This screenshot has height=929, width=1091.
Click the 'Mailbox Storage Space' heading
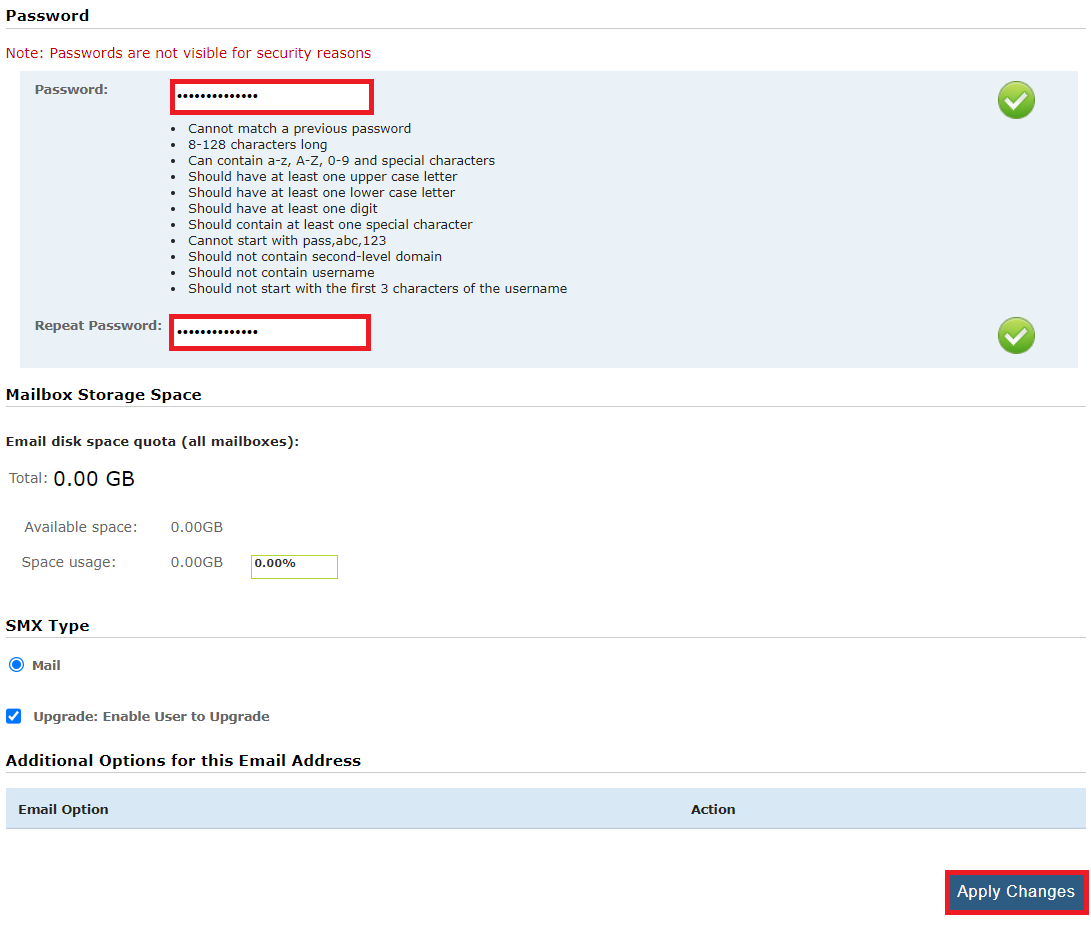pyautogui.click(x=104, y=394)
